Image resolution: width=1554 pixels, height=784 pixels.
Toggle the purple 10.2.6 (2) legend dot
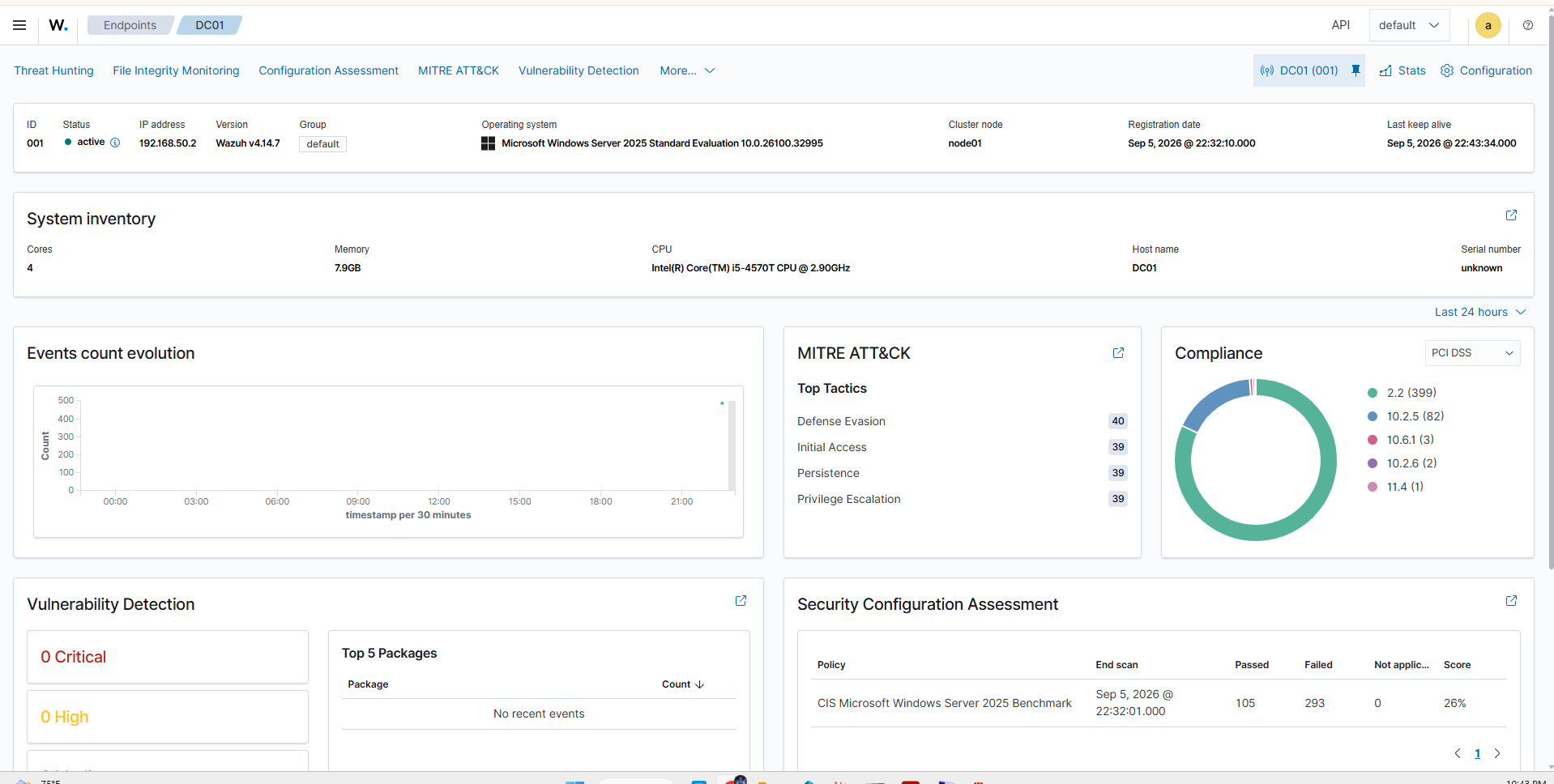(1373, 463)
